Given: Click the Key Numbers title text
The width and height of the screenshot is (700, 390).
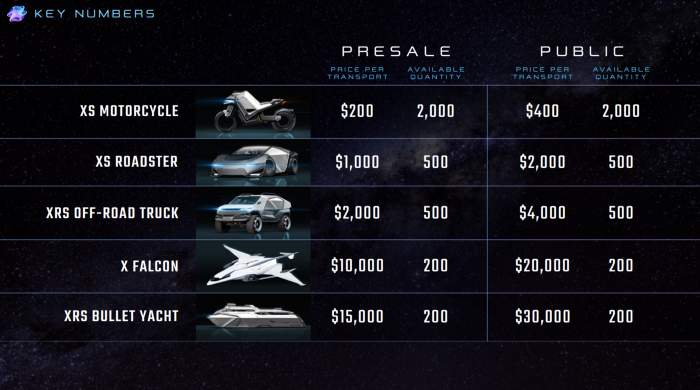Looking at the screenshot, I should pos(94,14).
